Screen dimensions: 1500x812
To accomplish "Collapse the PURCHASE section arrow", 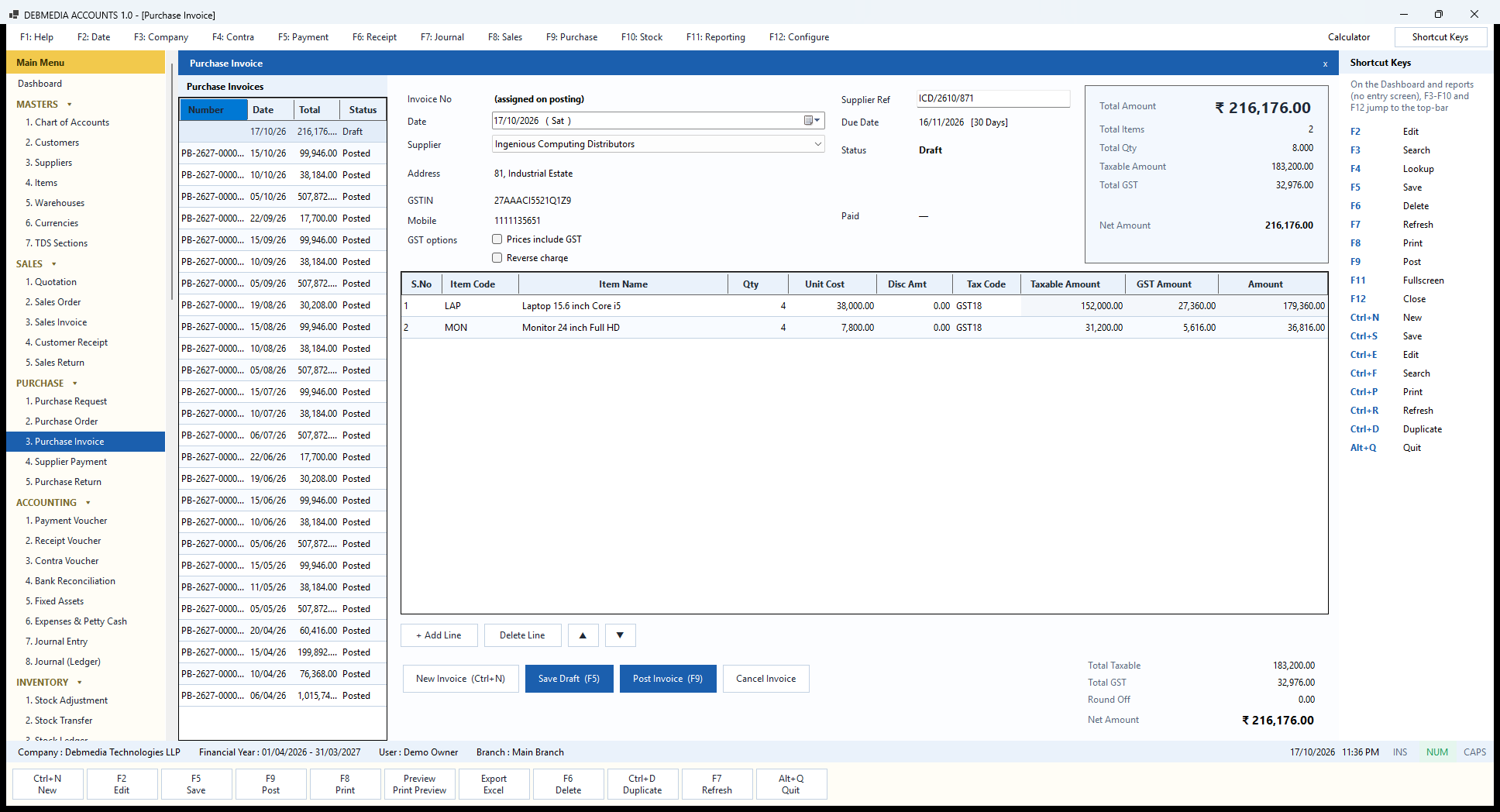I will [75, 384].
